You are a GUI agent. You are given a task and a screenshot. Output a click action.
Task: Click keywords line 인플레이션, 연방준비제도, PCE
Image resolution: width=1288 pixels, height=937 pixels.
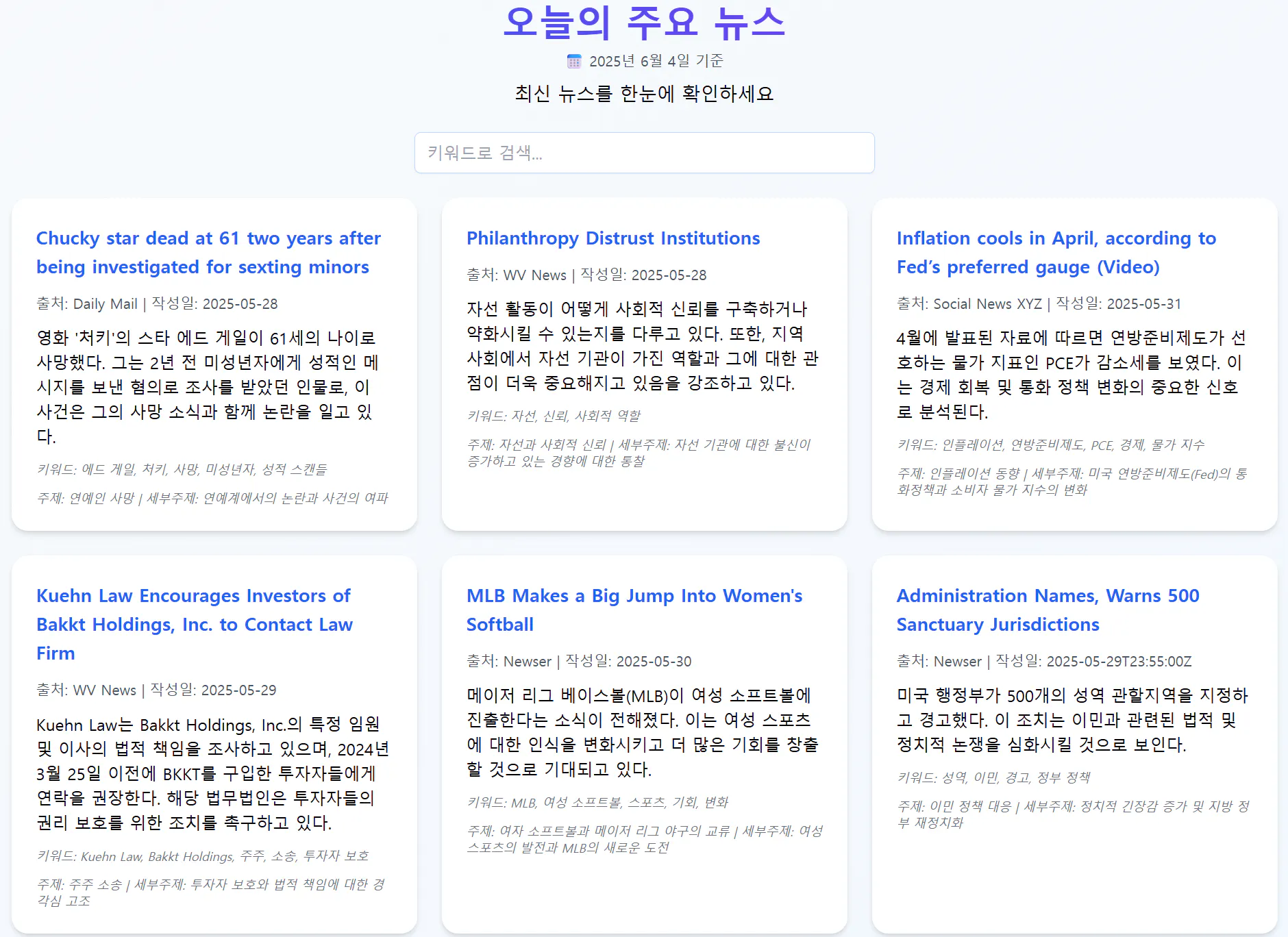(1050, 445)
